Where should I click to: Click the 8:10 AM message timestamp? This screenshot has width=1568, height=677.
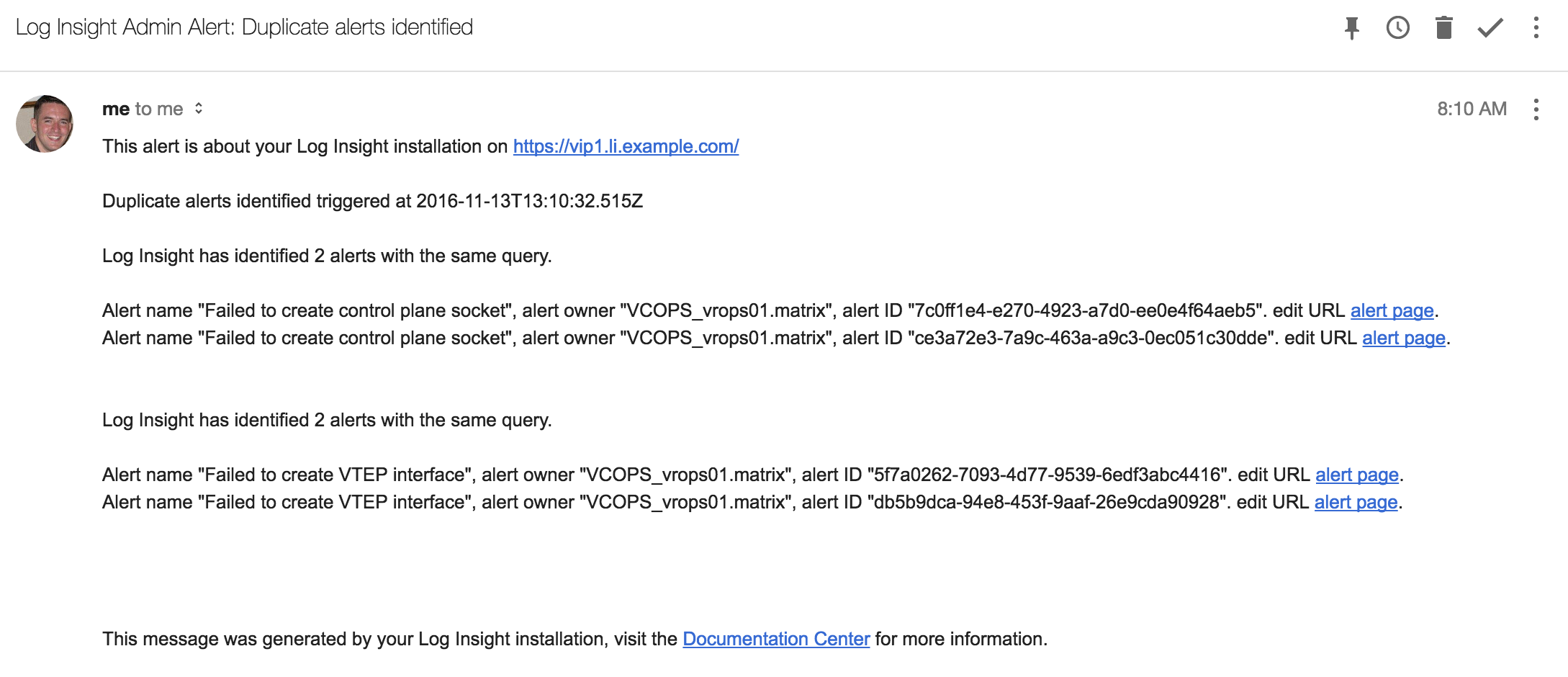coord(1472,109)
